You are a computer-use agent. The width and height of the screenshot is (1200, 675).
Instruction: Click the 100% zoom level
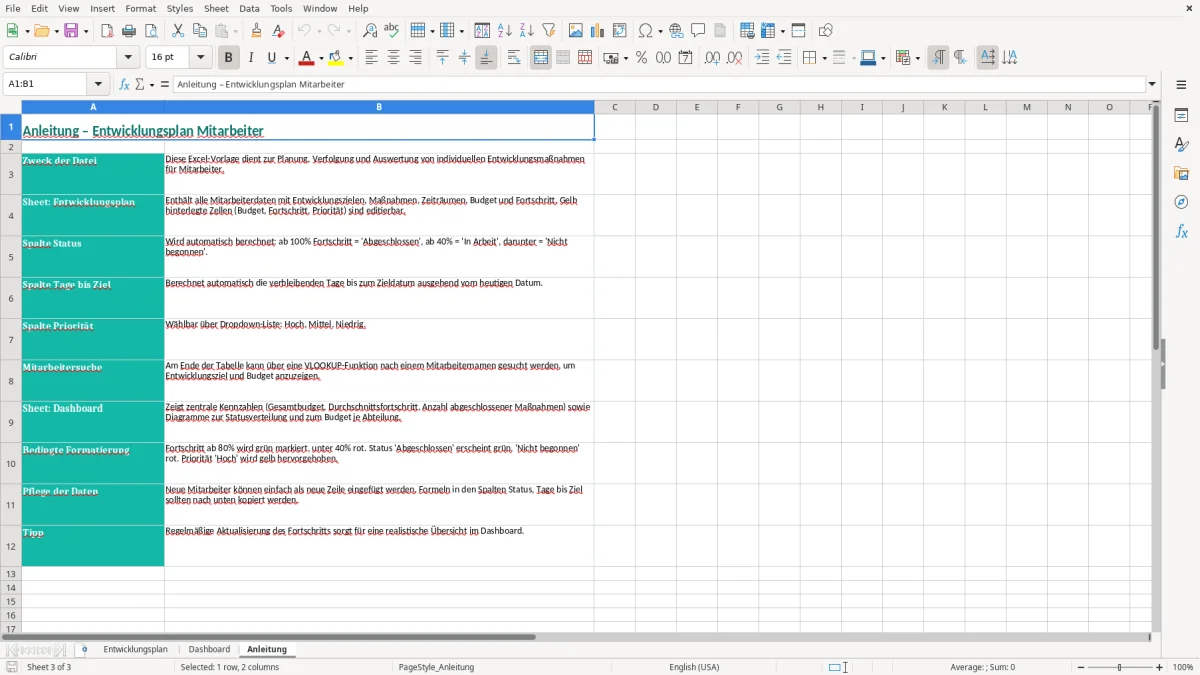click(x=1183, y=667)
